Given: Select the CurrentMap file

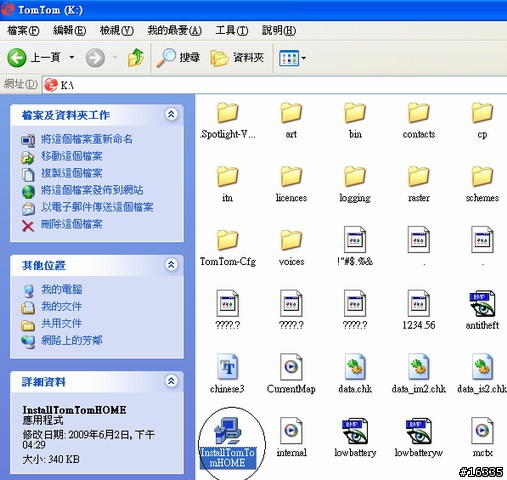Looking at the screenshot, I should pyautogui.click(x=291, y=367).
